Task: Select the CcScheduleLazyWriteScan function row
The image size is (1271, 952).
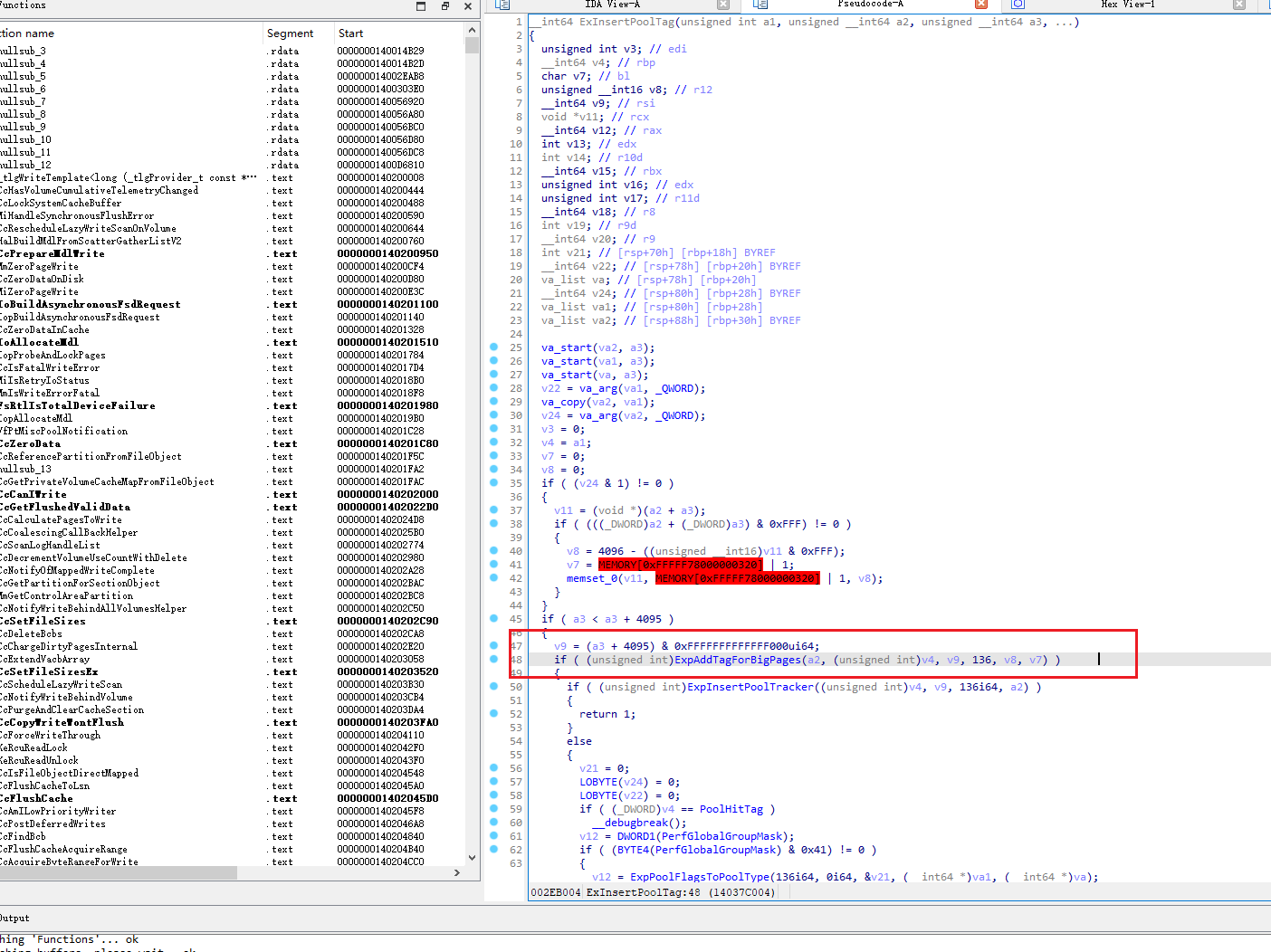Action: 232,685
